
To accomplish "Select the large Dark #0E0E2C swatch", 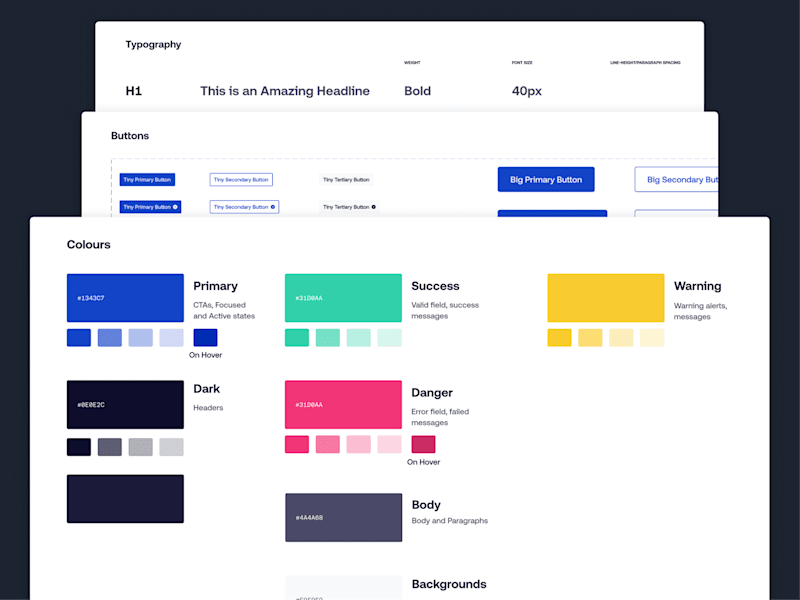I will (x=125, y=405).
